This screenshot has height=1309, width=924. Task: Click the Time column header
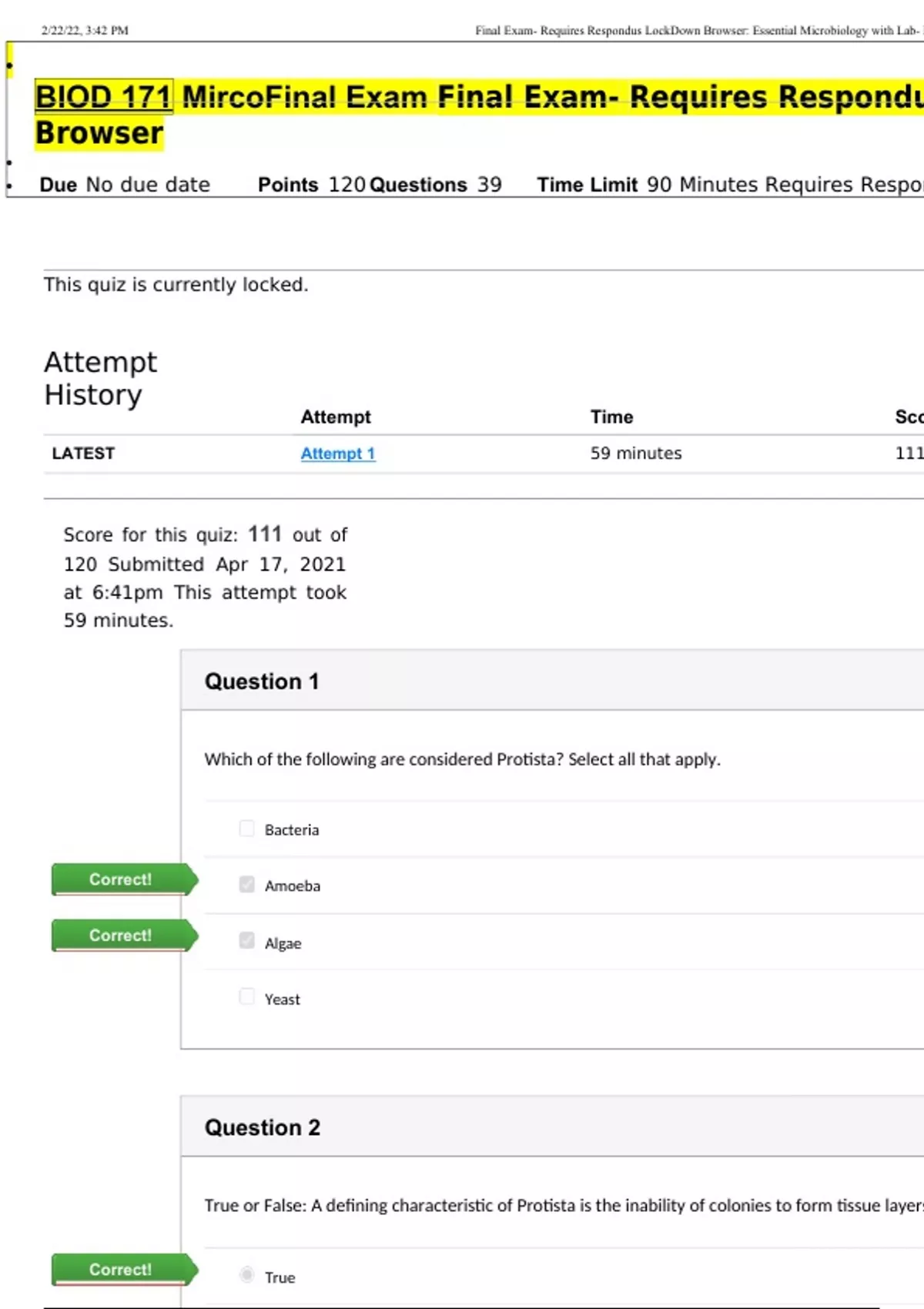coord(611,417)
